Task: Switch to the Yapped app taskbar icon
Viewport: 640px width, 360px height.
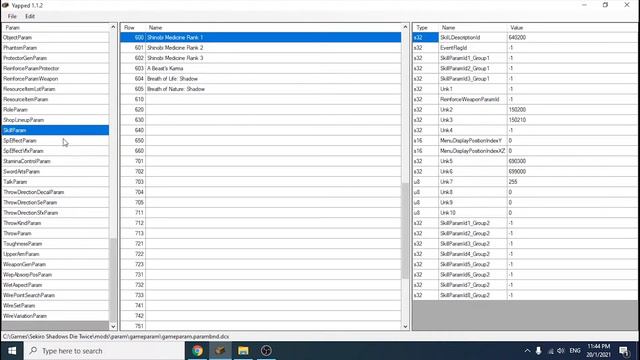Action: point(220,351)
